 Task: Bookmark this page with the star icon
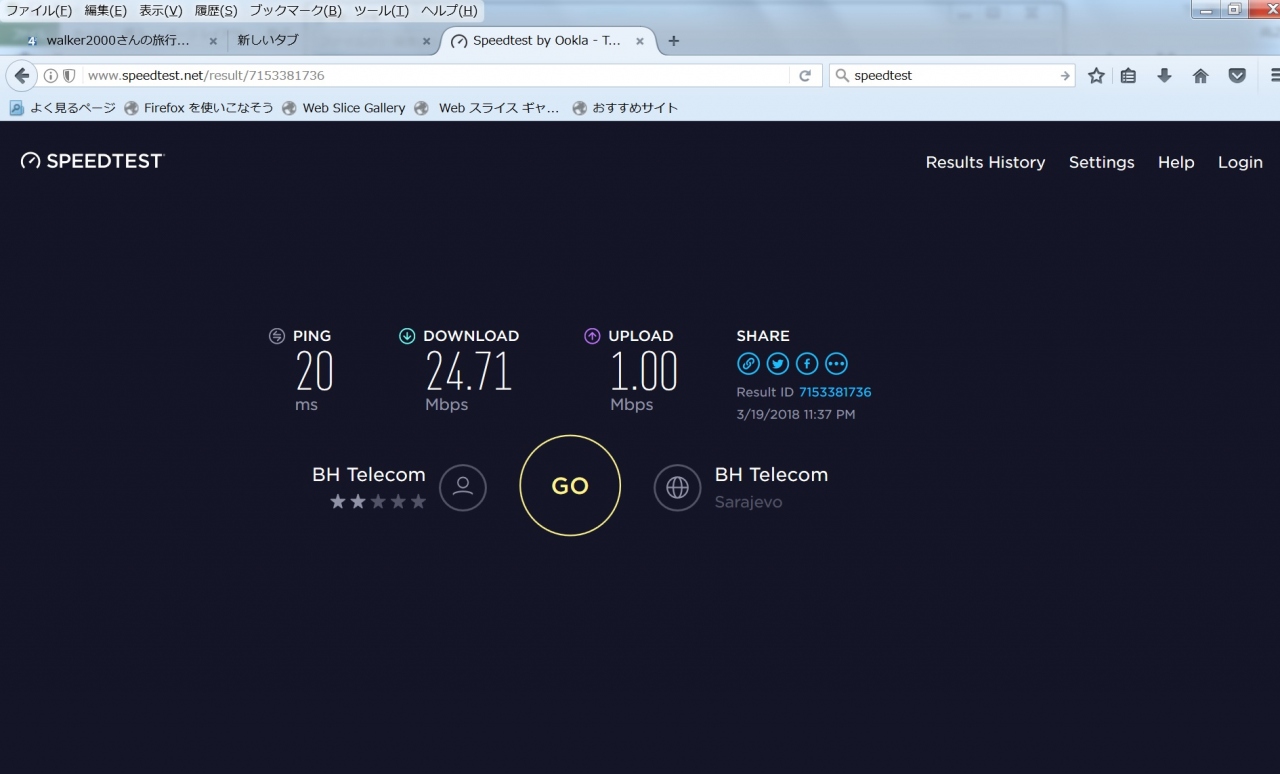coord(1096,75)
